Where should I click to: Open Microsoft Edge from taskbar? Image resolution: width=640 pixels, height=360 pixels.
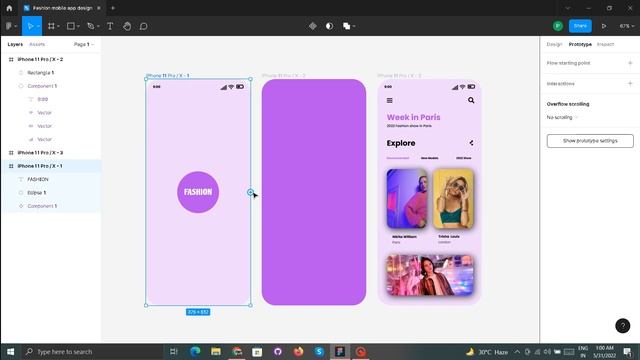[x=195, y=351]
